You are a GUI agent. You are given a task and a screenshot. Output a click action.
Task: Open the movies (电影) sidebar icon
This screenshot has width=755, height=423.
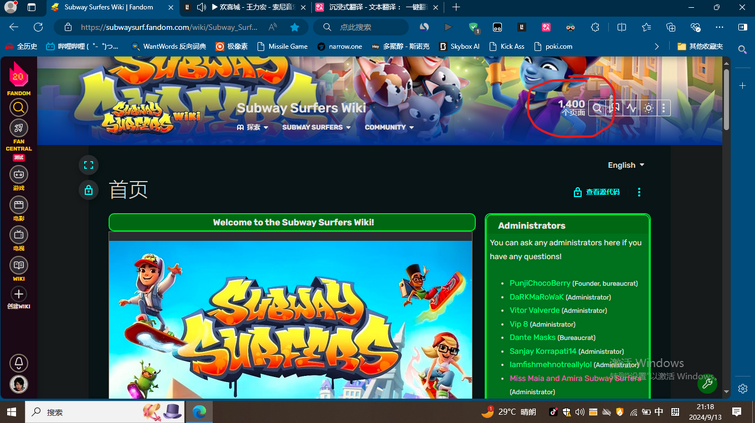click(x=18, y=205)
